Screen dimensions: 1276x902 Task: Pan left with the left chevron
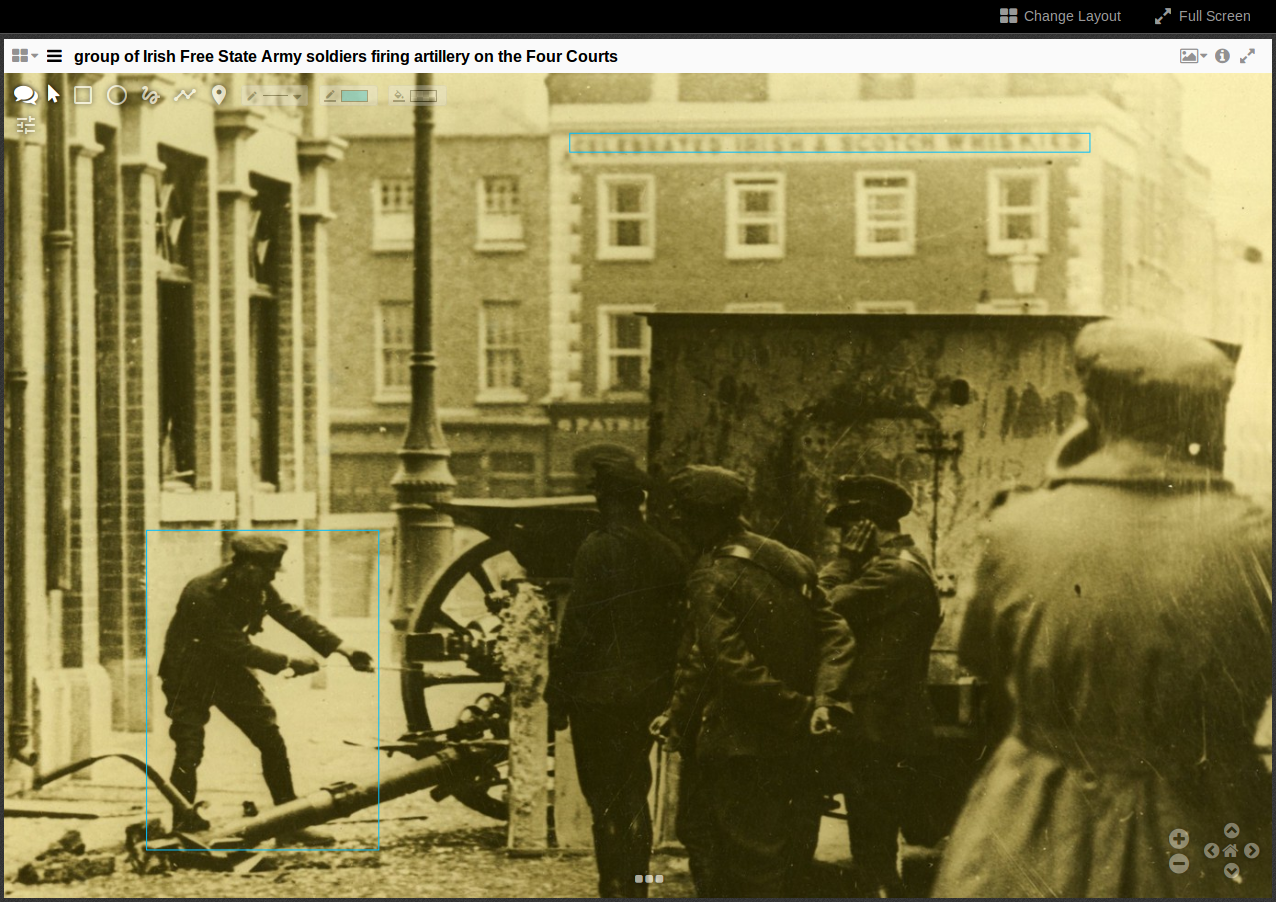(1212, 851)
